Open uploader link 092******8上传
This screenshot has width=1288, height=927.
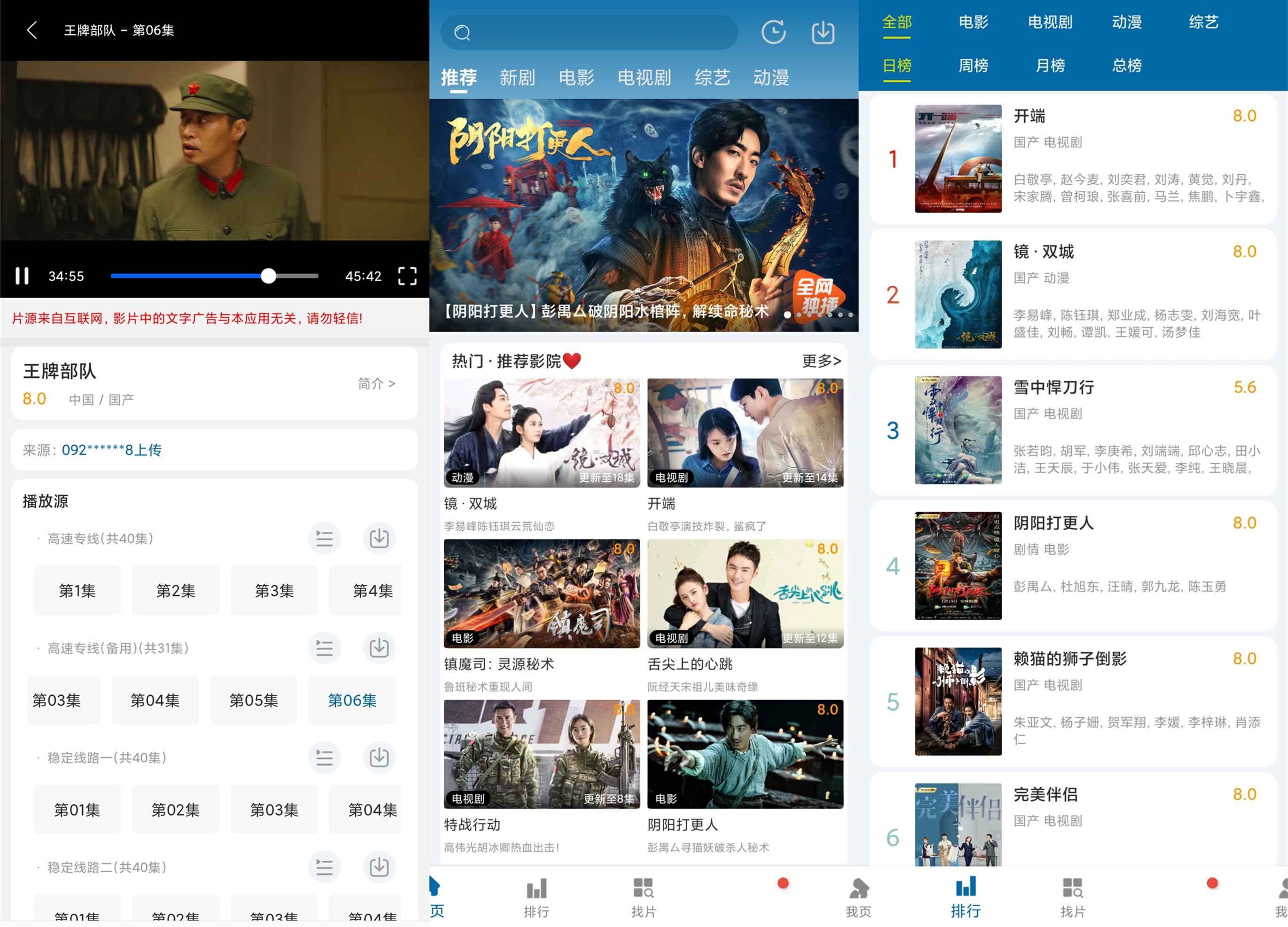[x=111, y=450]
